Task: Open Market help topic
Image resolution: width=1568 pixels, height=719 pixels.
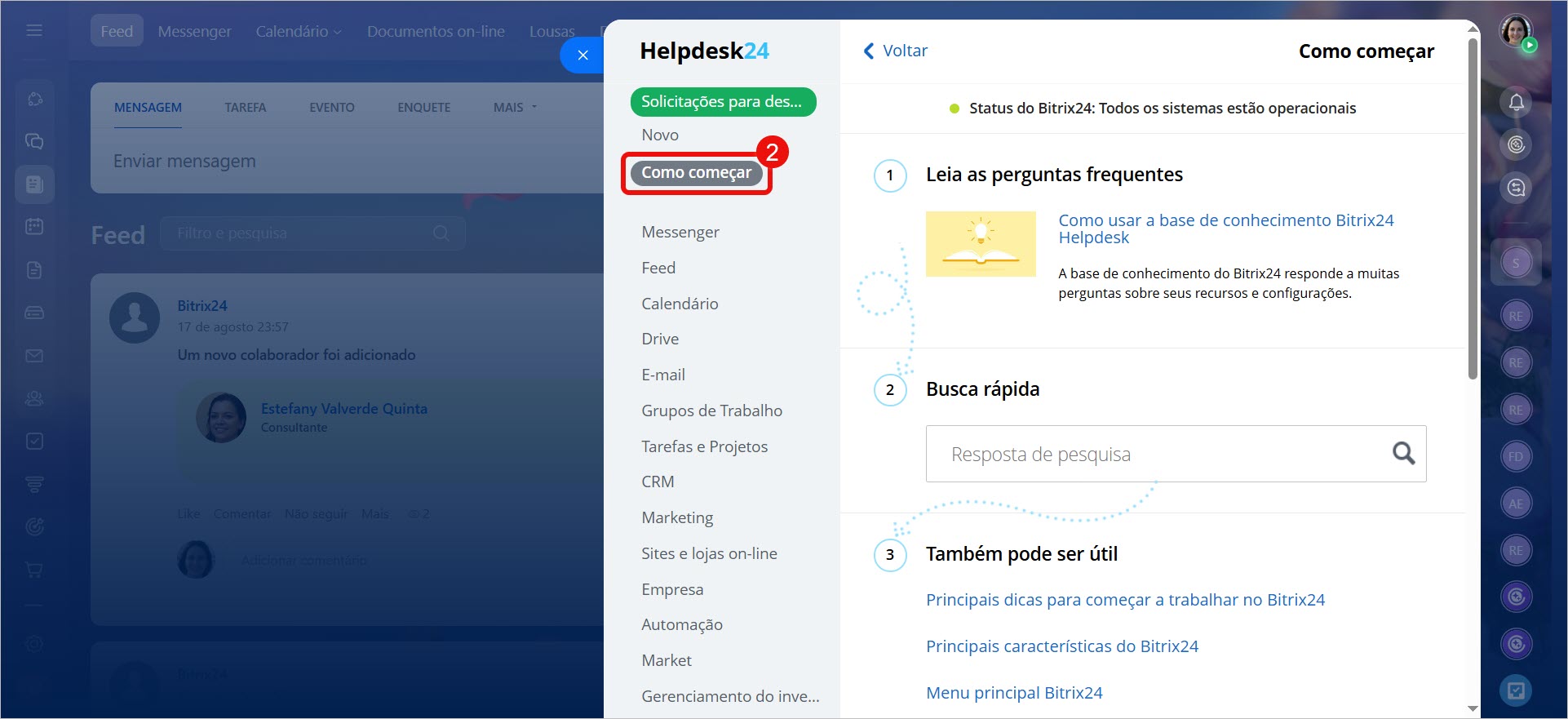Action: tap(667, 660)
